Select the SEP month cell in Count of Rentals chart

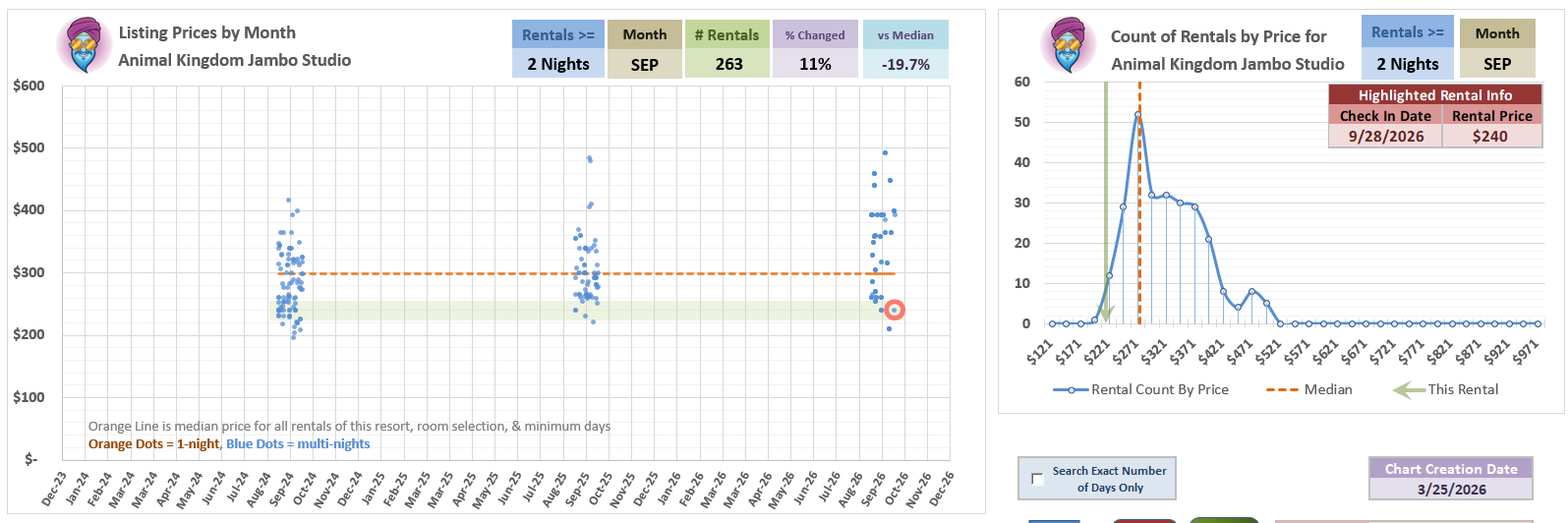1496,64
